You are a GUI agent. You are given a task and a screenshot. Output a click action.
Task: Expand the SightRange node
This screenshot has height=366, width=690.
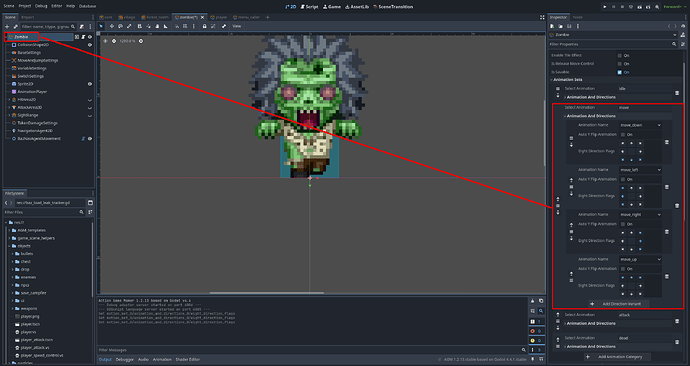[9, 115]
